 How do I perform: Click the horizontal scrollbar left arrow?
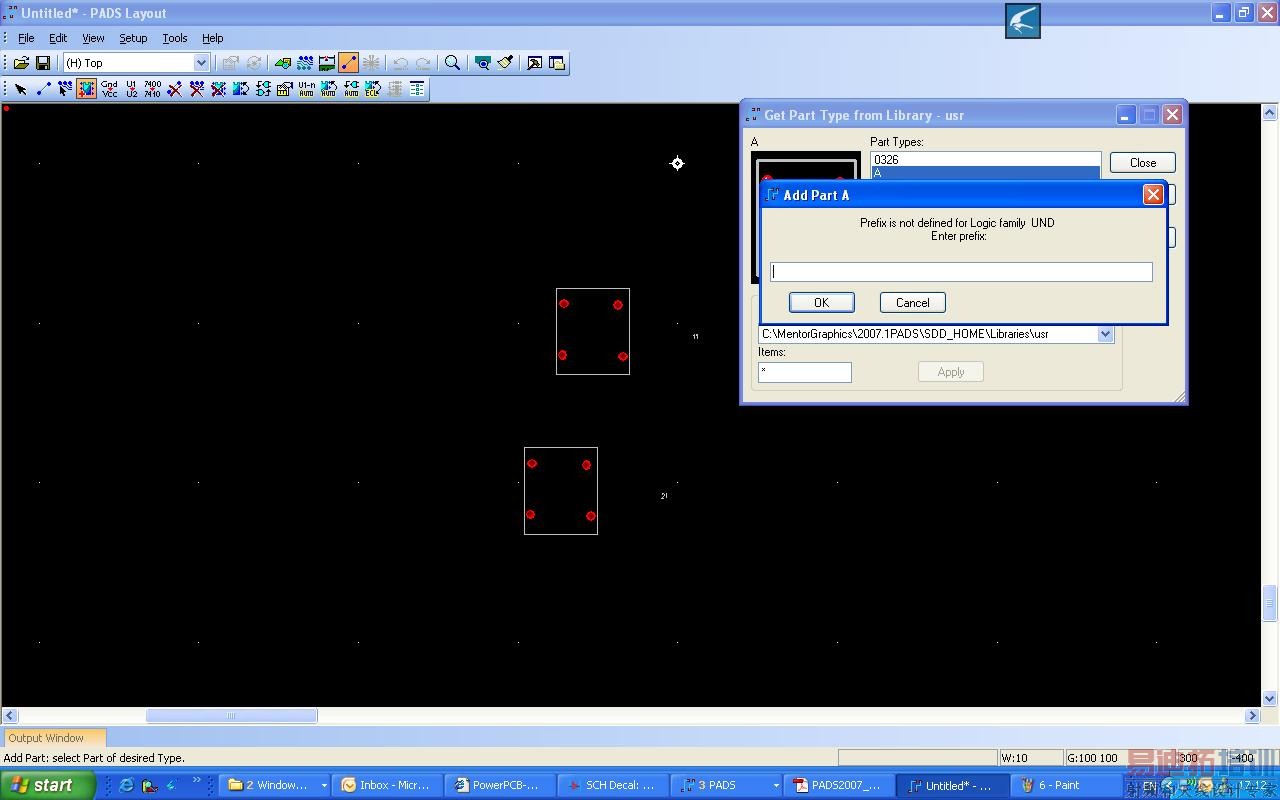(x=10, y=715)
